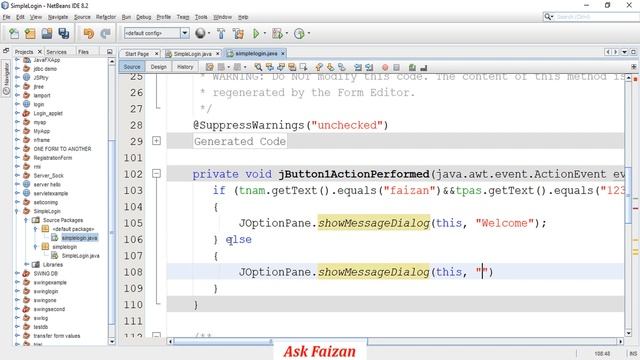This screenshot has height=360, width=640.
Task: Click the Uncomment icon in editor toolbar
Action: (424, 67)
